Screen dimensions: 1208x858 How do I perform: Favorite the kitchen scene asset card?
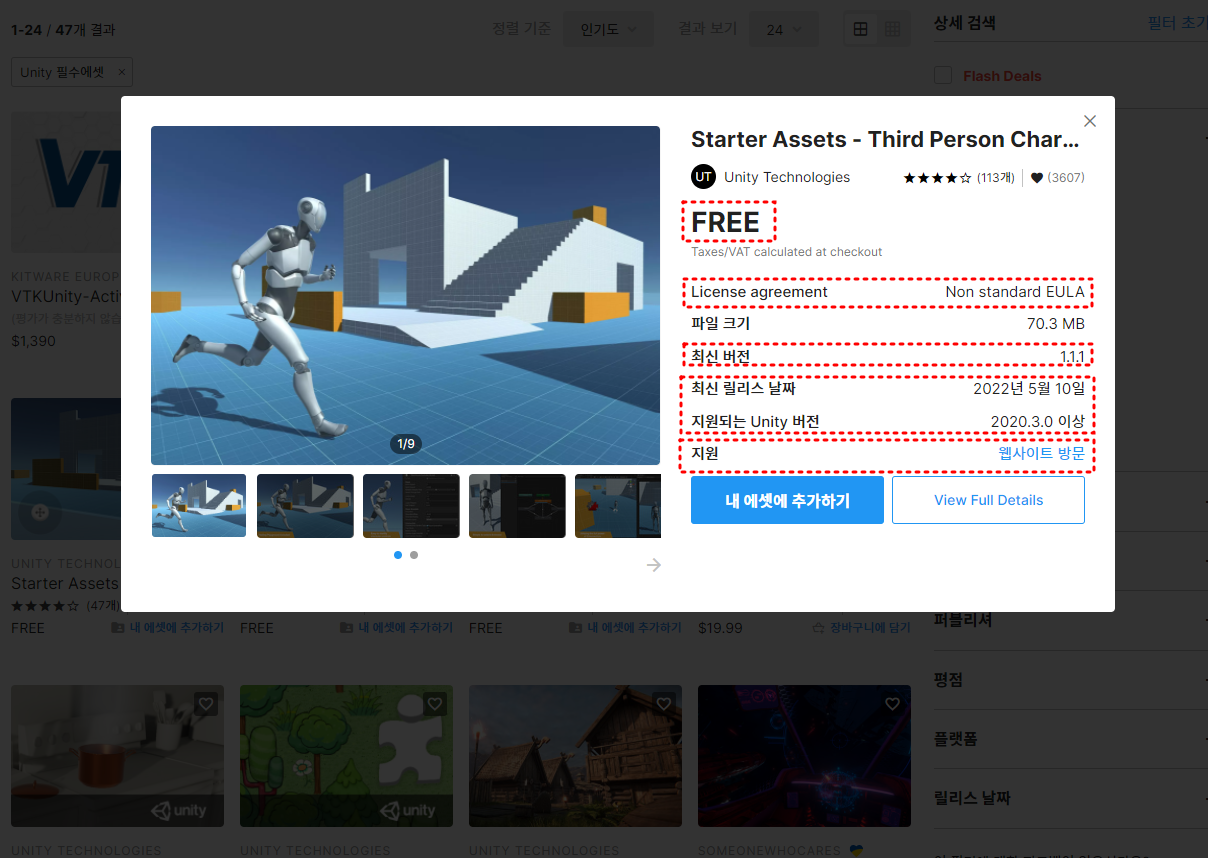[206, 704]
